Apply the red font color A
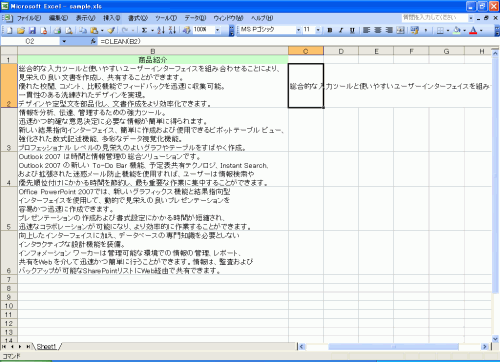 pyautogui.click(x=473, y=30)
